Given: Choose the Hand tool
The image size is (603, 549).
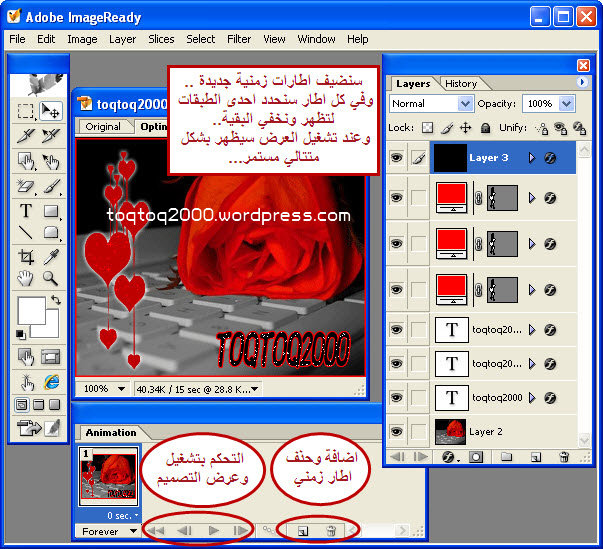Looking at the screenshot, I should [27, 279].
